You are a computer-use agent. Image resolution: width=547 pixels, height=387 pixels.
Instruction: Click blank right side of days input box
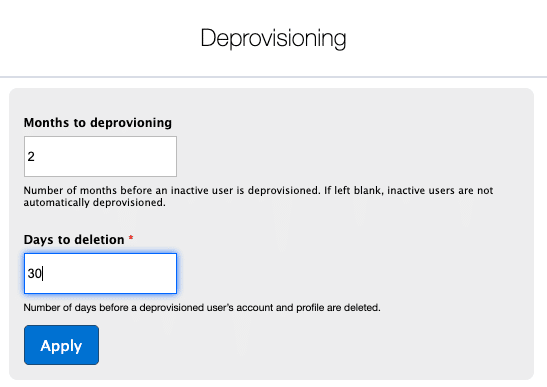(140, 274)
